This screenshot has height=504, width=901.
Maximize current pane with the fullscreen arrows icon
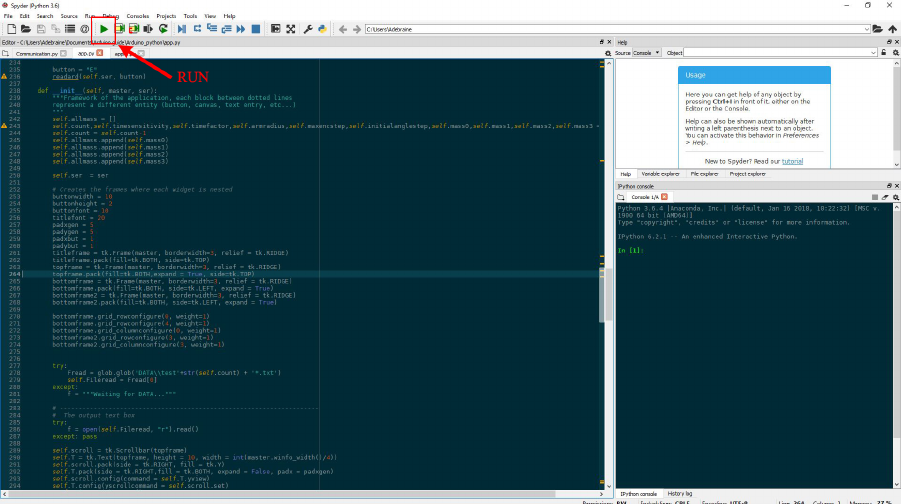(x=291, y=29)
